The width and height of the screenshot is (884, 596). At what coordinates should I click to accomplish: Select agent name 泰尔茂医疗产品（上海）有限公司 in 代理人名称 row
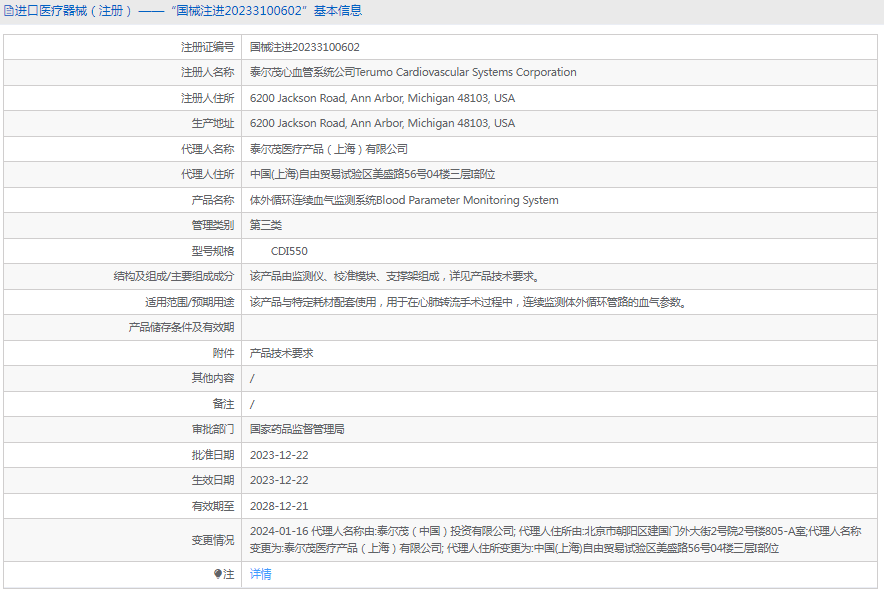tap(329, 149)
